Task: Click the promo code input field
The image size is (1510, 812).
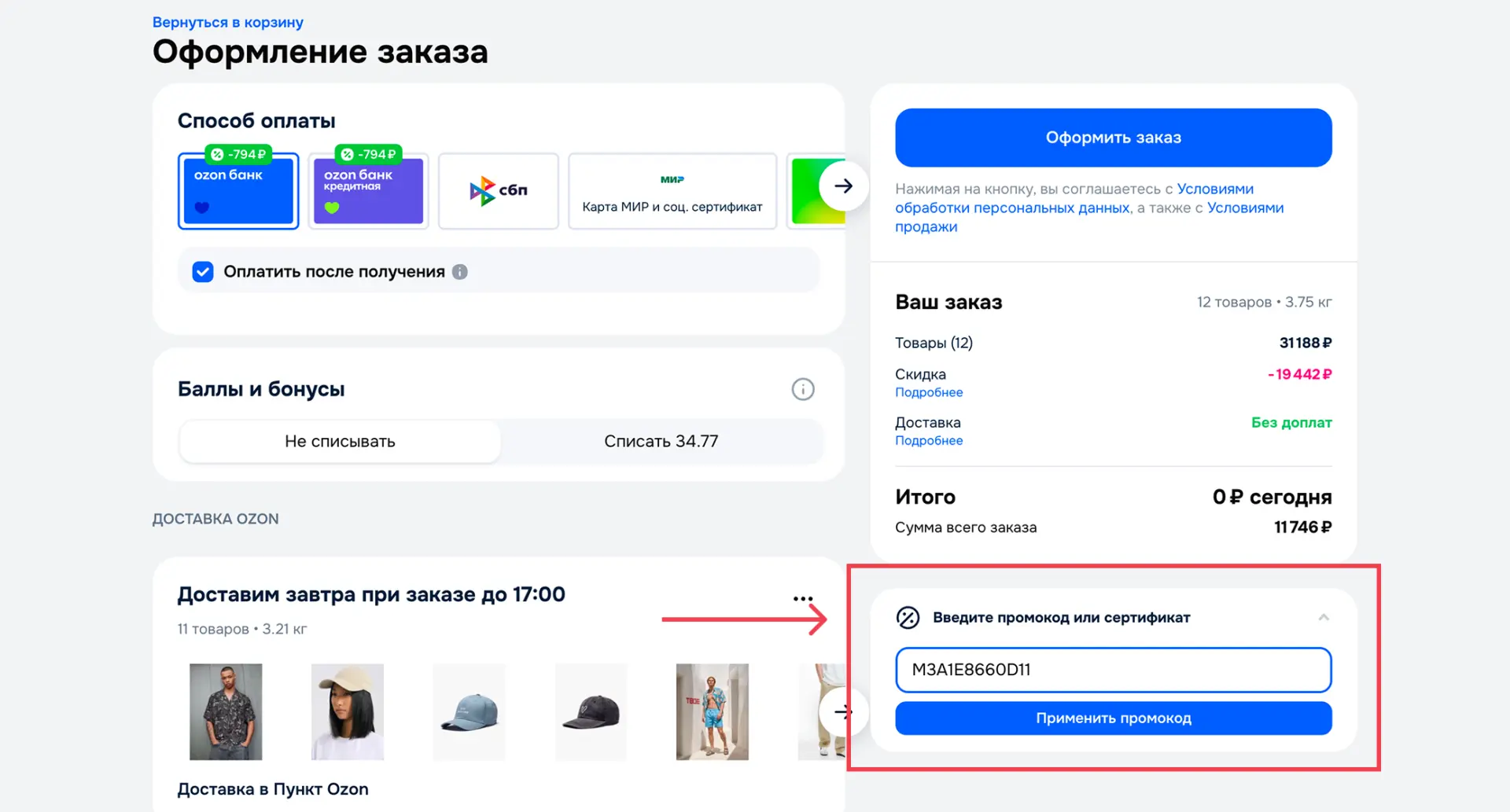Action: [x=1113, y=670]
